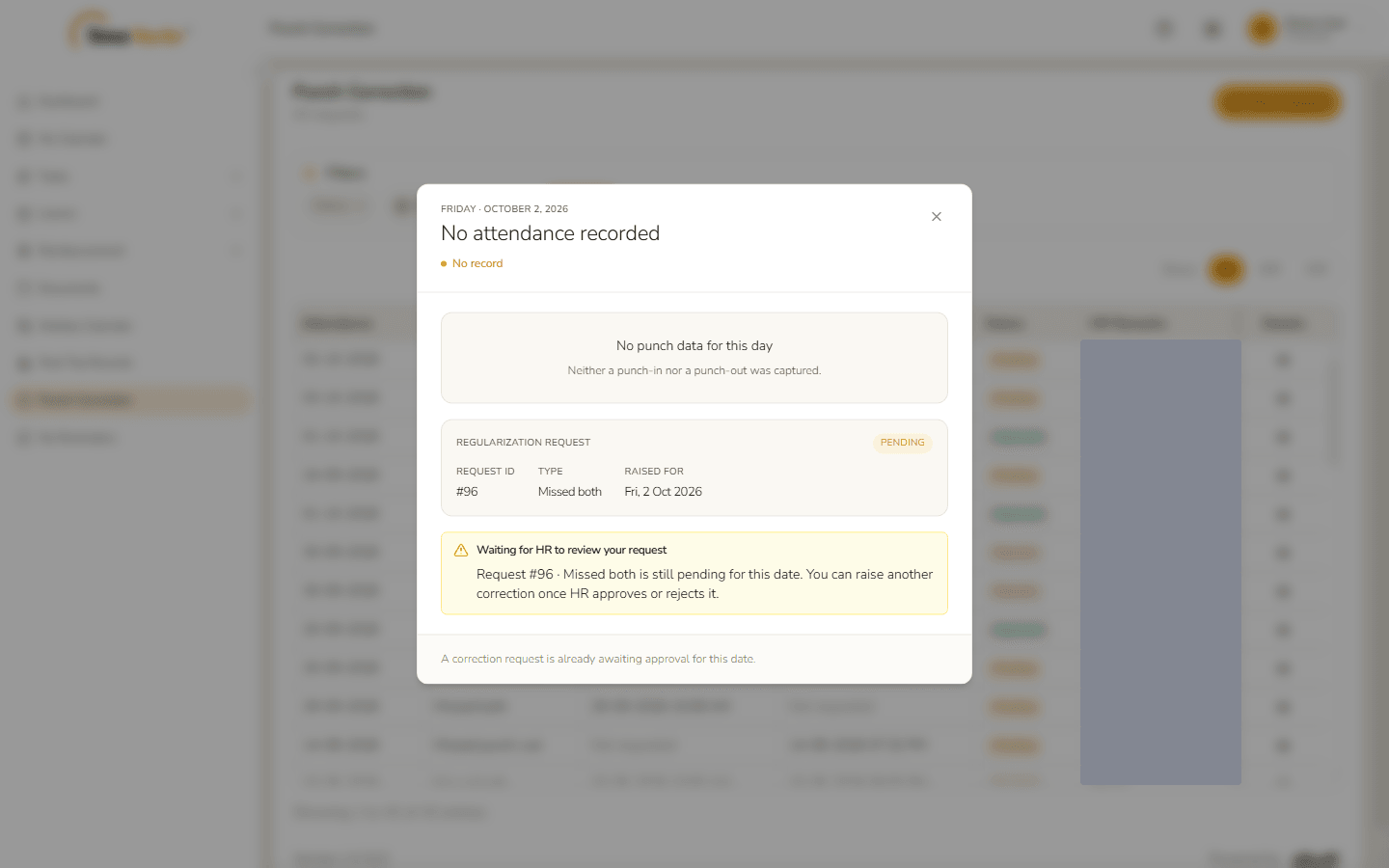Click 'Neither a punch-in nor a punch-out was captured'
The image size is (1389, 868).
[x=694, y=370]
